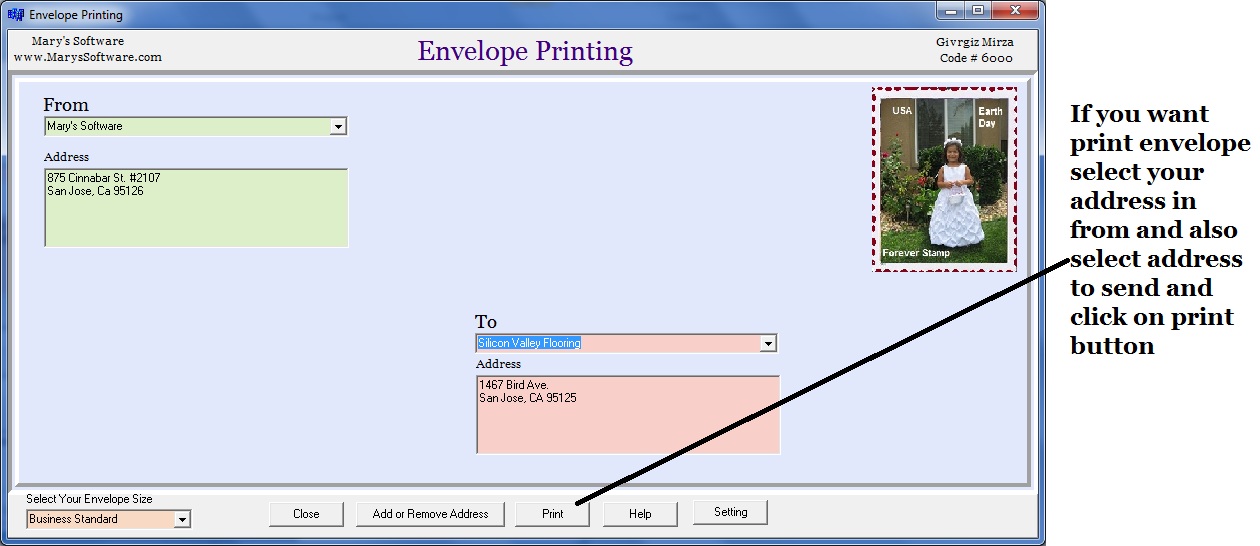Expand the To recipient dropdown arrow
The height and width of the screenshot is (546, 1260).
768,344
